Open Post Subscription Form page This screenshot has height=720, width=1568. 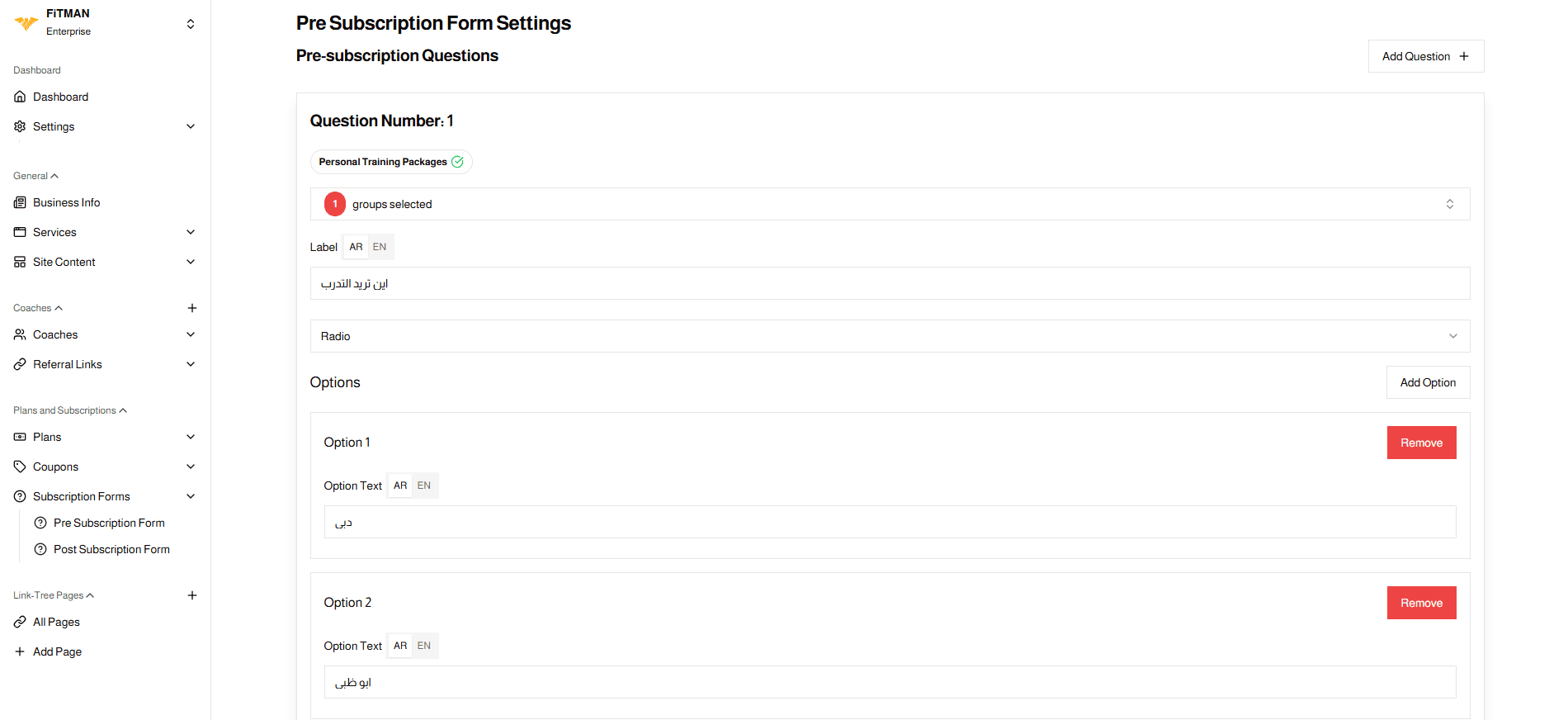click(x=111, y=549)
